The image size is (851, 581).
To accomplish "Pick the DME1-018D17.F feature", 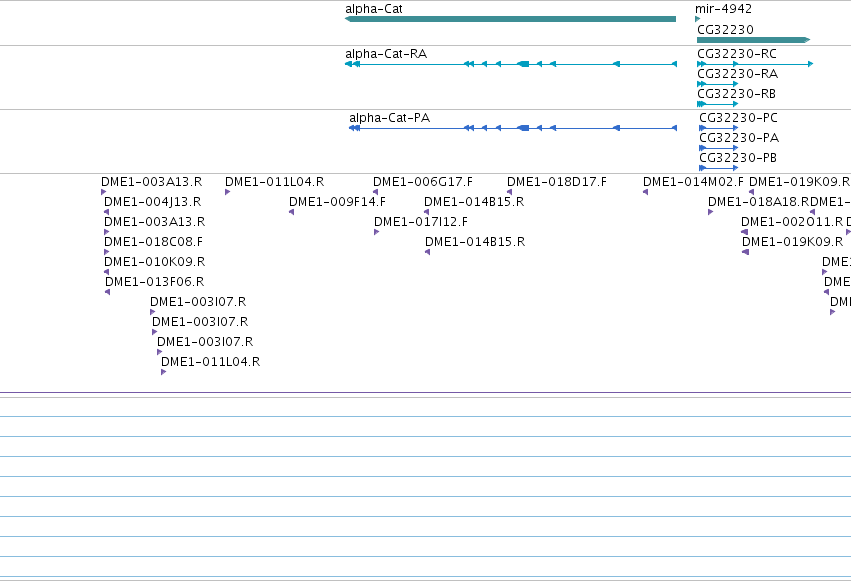I will click(x=510, y=192).
